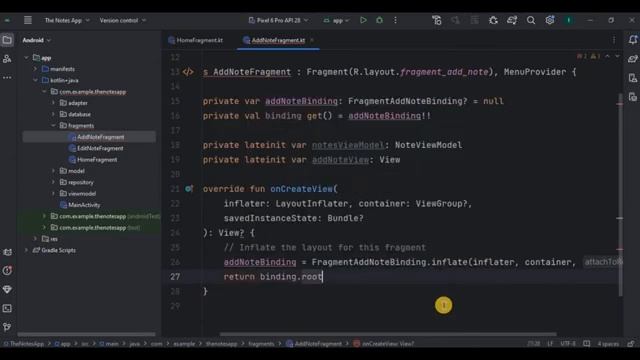Viewport: 640px width, 360px height.
Task: Switch to HomeFragment.kt tab
Action: click(196, 40)
